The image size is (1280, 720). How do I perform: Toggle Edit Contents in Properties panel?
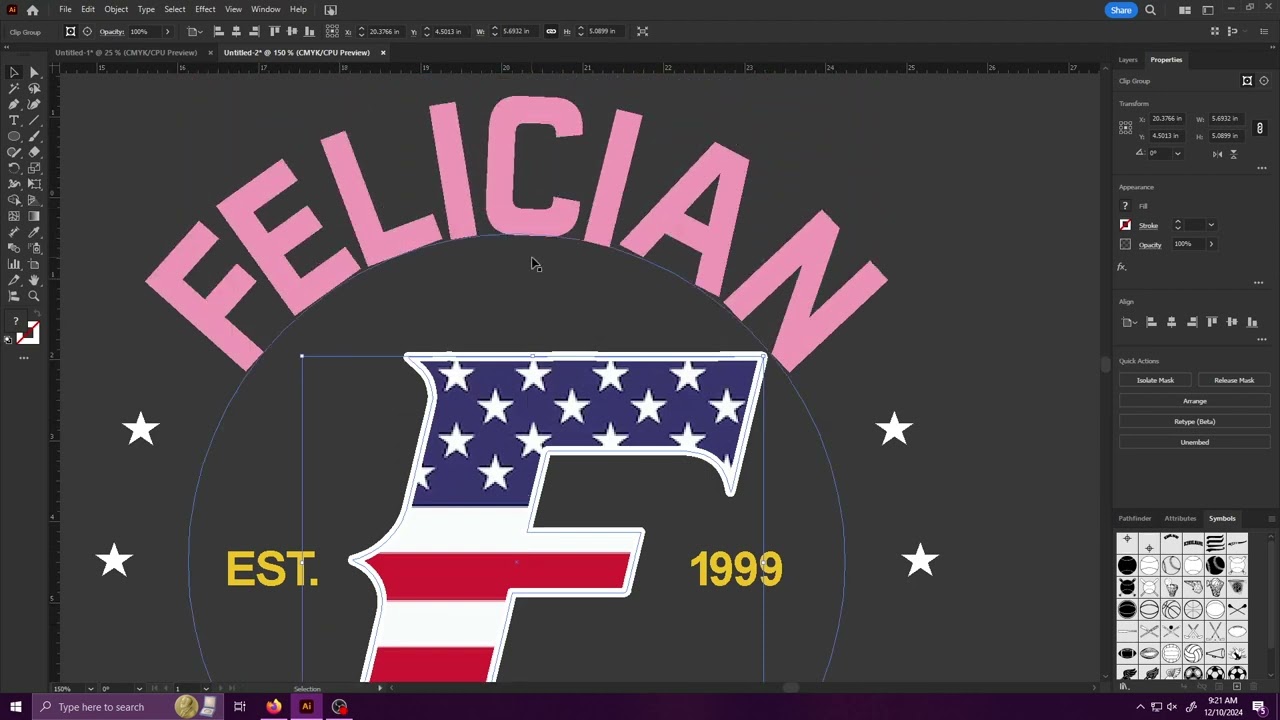[1263, 81]
